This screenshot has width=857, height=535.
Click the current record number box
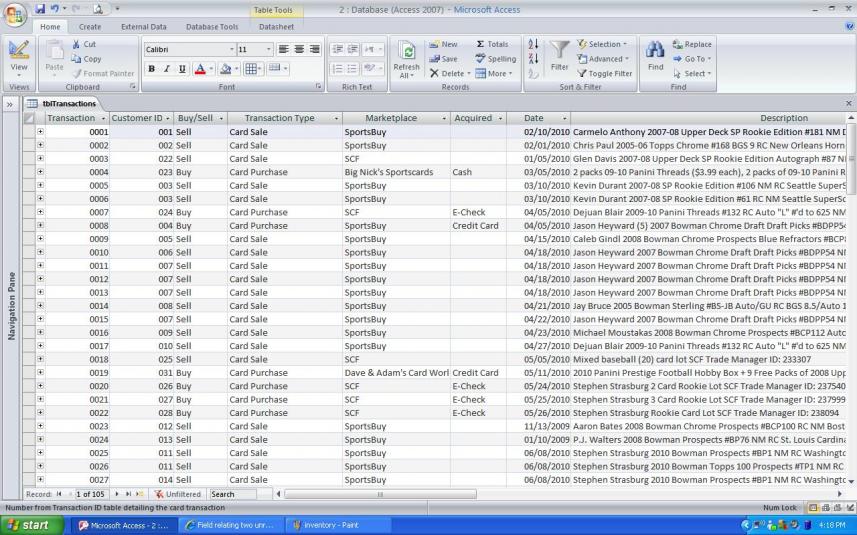[x=91, y=494]
